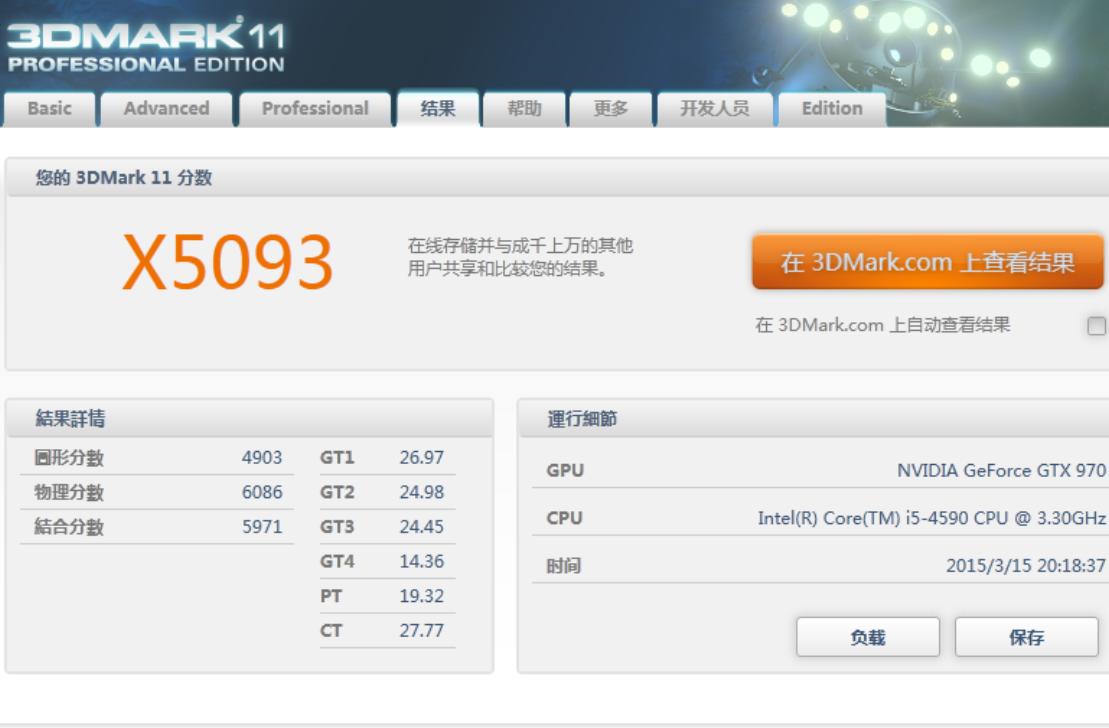The image size is (1109, 728).
Task: Click the 时间 row label
Action: pos(564,566)
